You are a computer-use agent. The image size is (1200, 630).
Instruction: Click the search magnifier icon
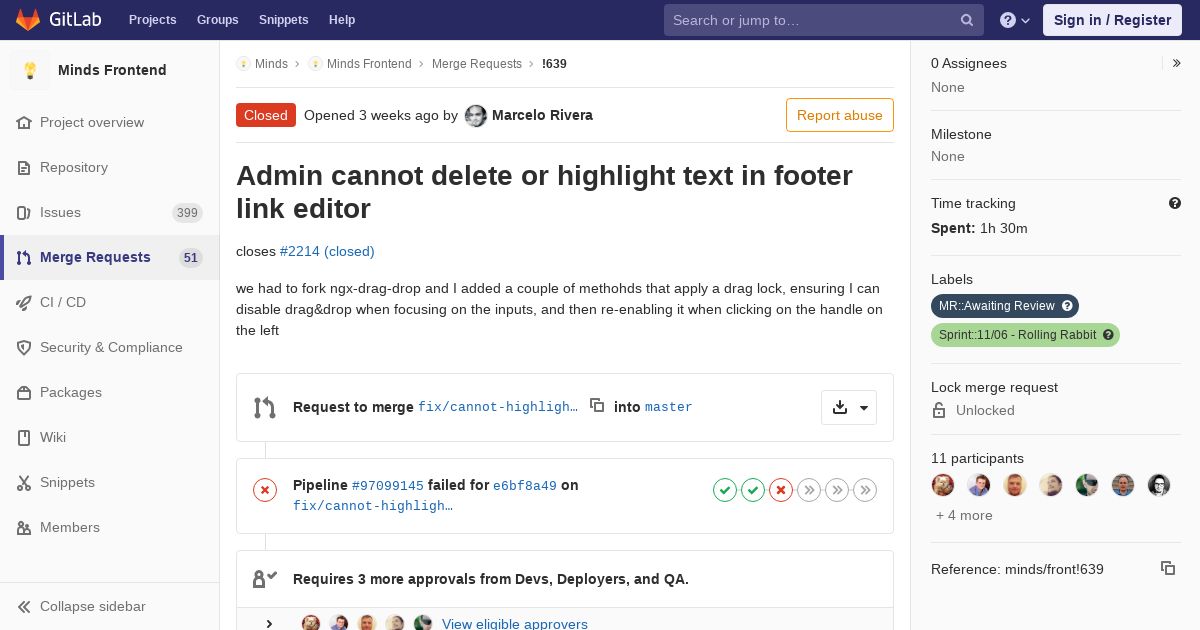click(967, 20)
